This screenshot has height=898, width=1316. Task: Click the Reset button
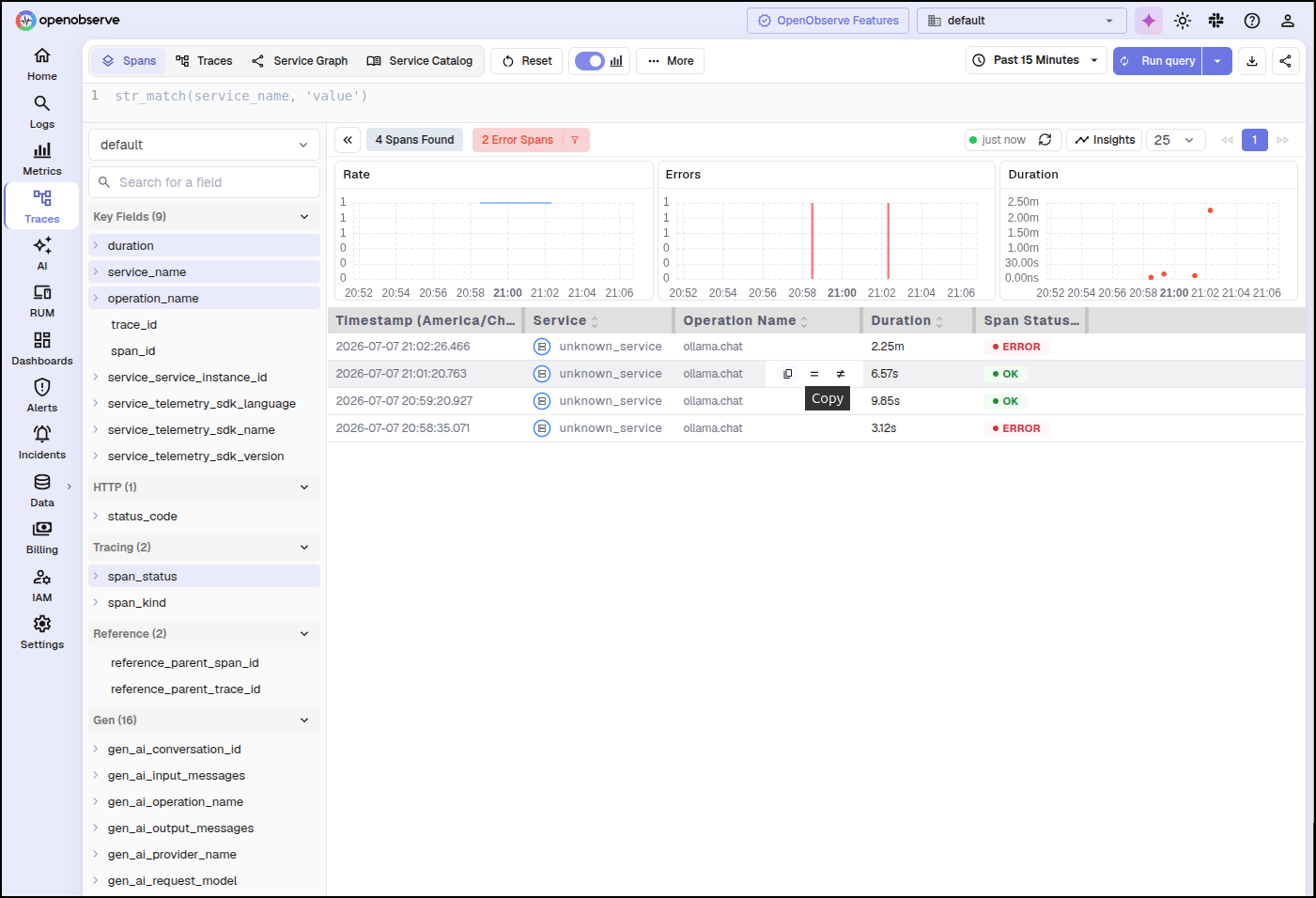click(x=527, y=61)
